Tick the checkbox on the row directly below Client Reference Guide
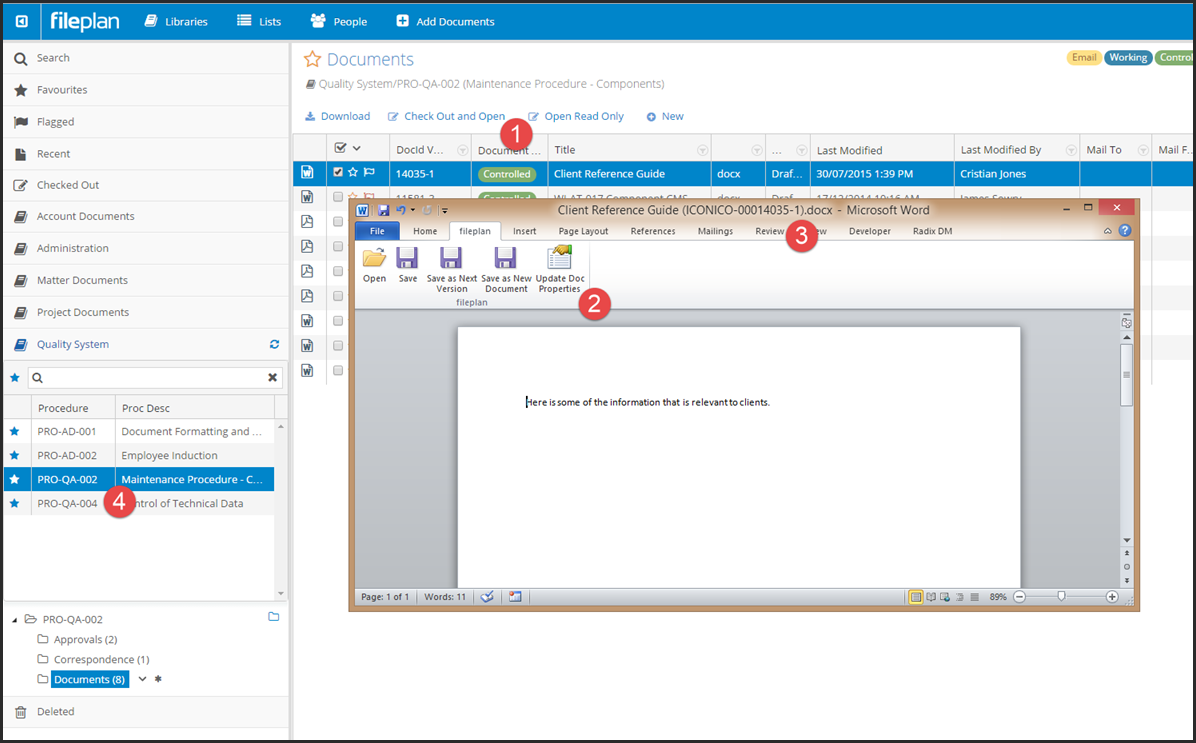Viewport: 1196px width, 743px height. tap(338, 197)
